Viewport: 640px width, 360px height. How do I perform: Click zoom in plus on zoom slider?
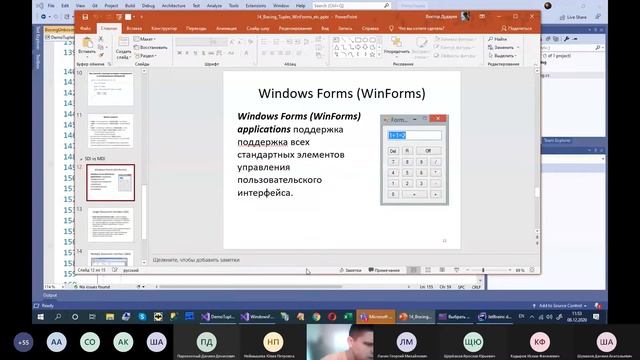click(x=509, y=270)
